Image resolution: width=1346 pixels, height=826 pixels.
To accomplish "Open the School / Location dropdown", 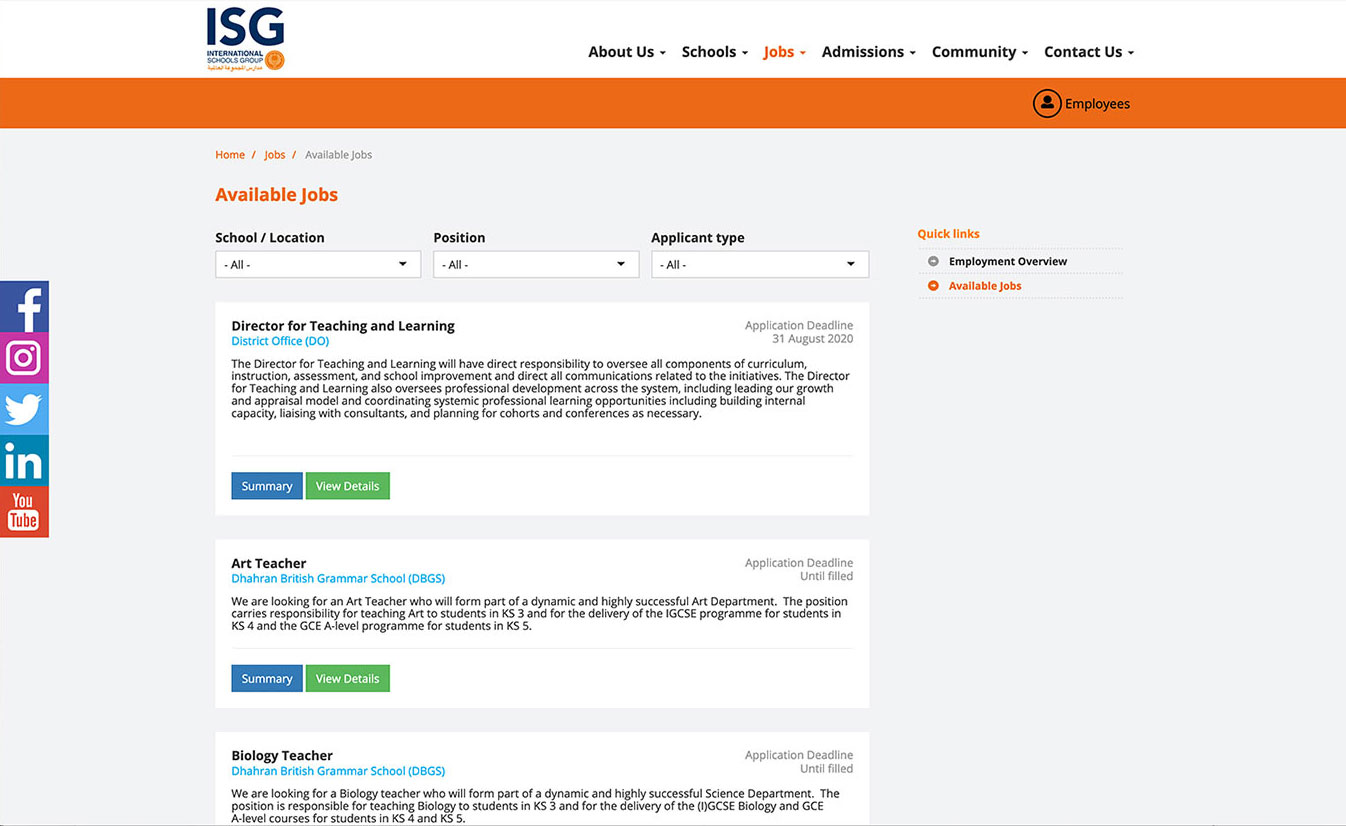I will tap(317, 264).
